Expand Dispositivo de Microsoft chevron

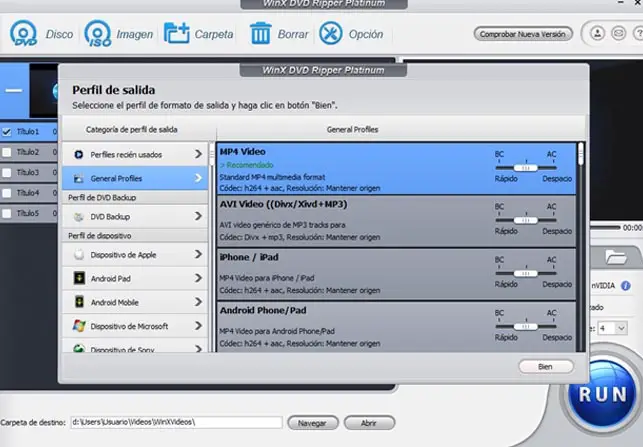coord(198,326)
